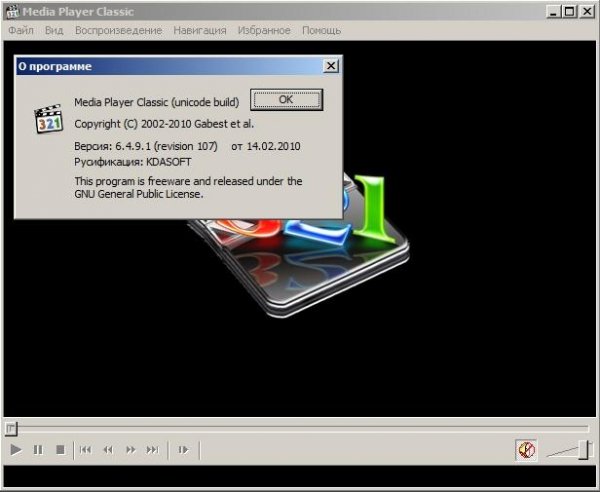Click the black status bar at bottom
600x492 pixels.
tap(300, 476)
